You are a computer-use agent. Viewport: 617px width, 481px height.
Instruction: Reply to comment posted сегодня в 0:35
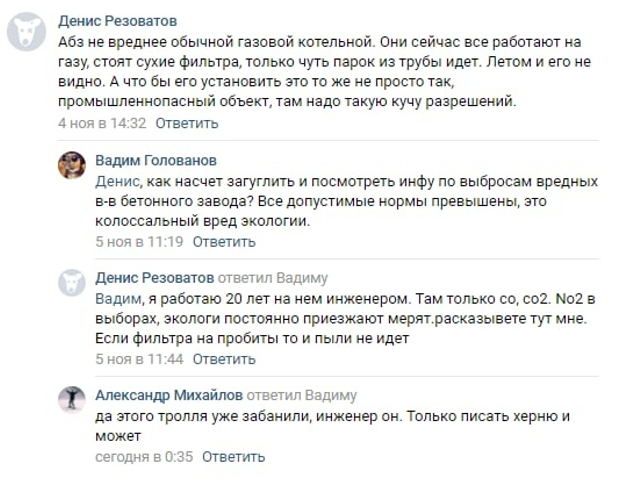click(233, 457)
